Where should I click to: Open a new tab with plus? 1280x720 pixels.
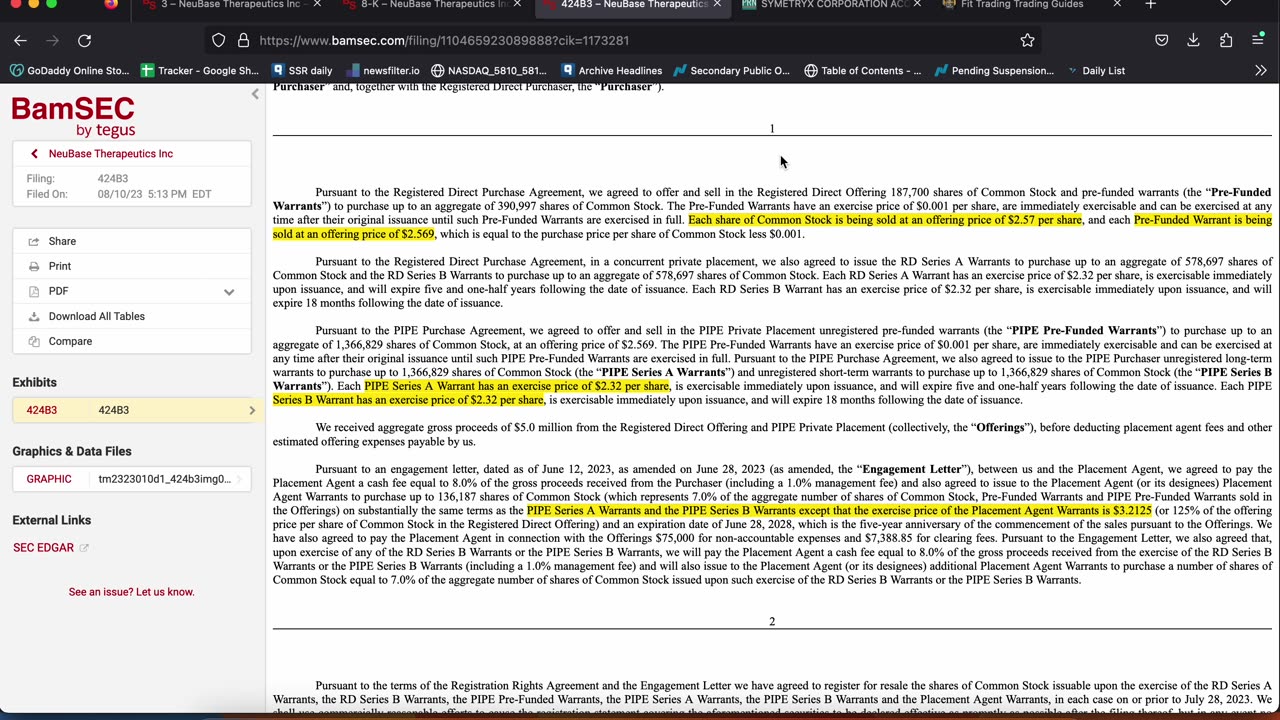(x=1150, y=5)
